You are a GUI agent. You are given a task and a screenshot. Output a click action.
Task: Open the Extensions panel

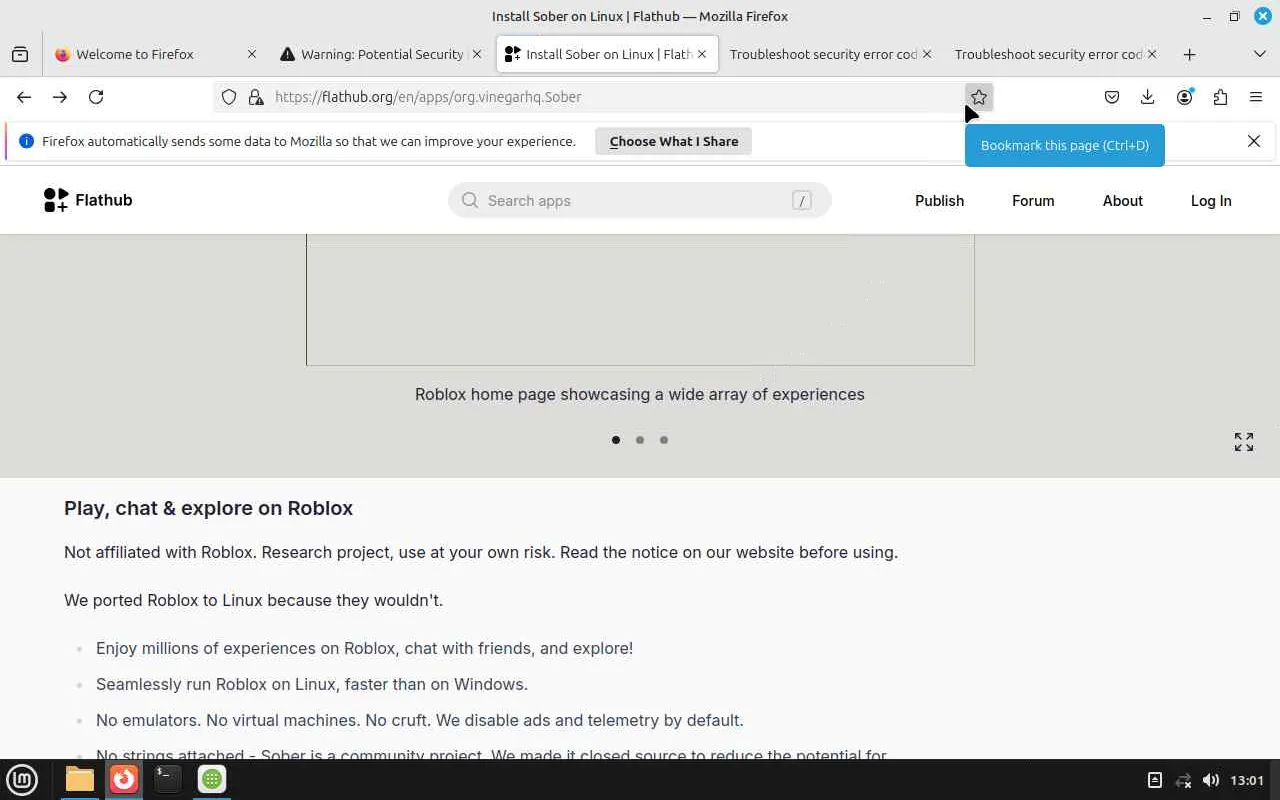tap(1220, 97)
